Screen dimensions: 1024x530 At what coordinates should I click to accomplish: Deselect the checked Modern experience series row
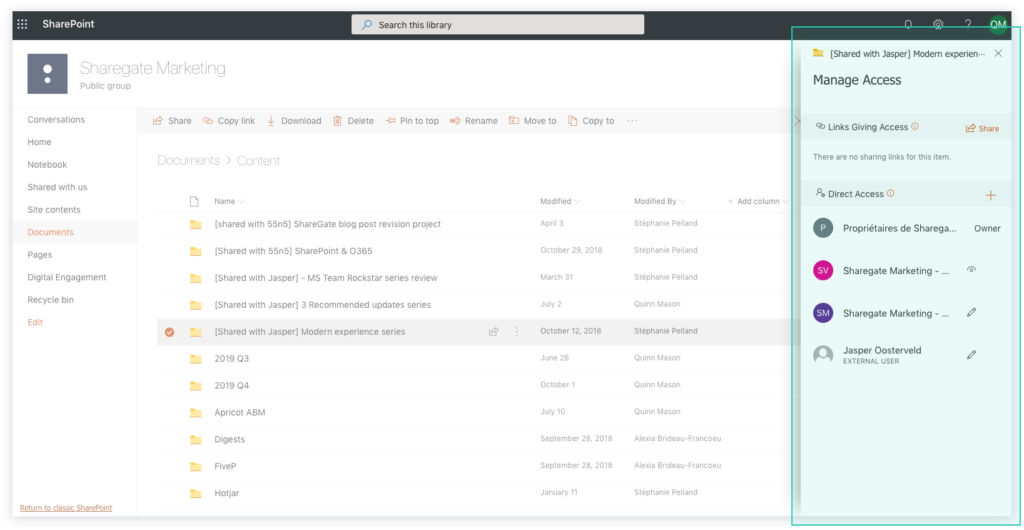(169, 332)
